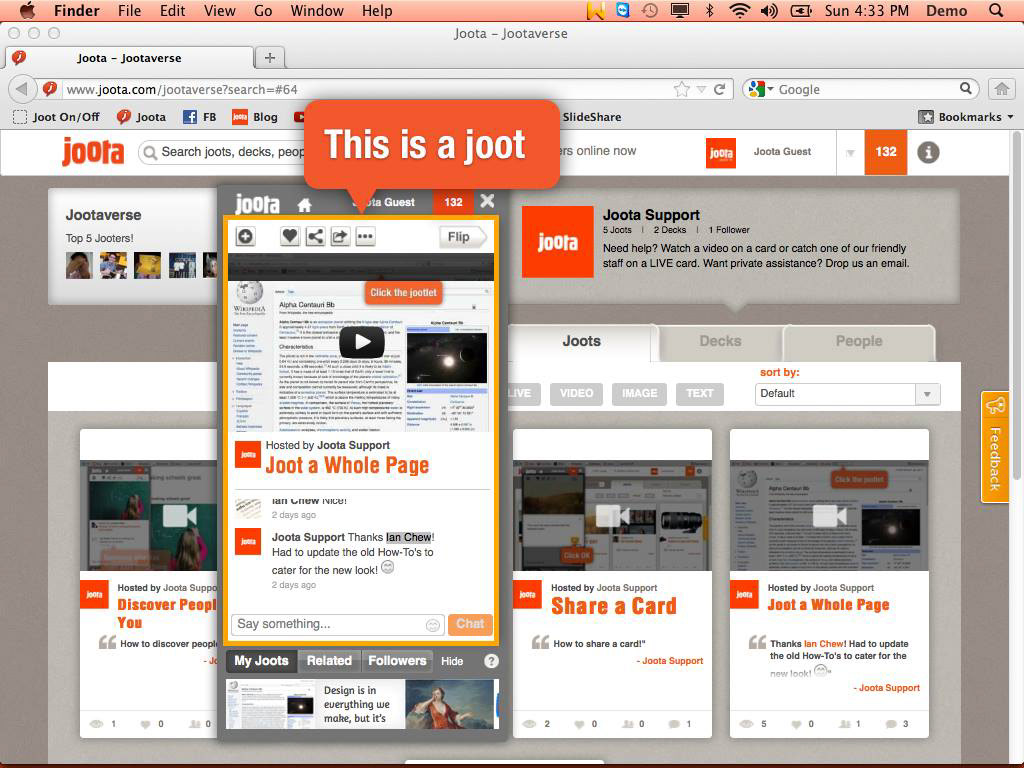Toggle the TEXT filter button

coord(699,393)
